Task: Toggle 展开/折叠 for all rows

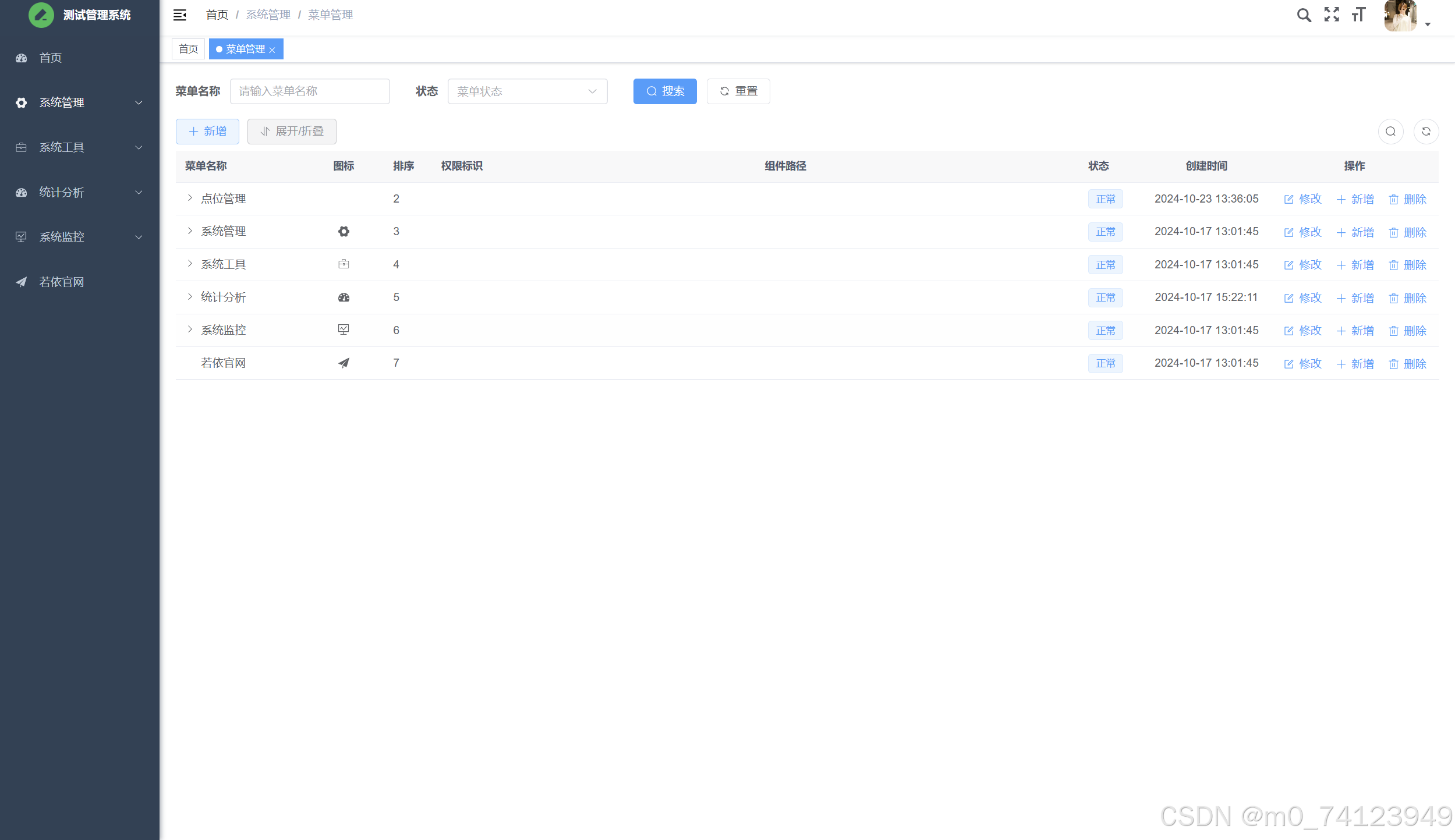Action: pyautogui.click(x=292, y=132)
